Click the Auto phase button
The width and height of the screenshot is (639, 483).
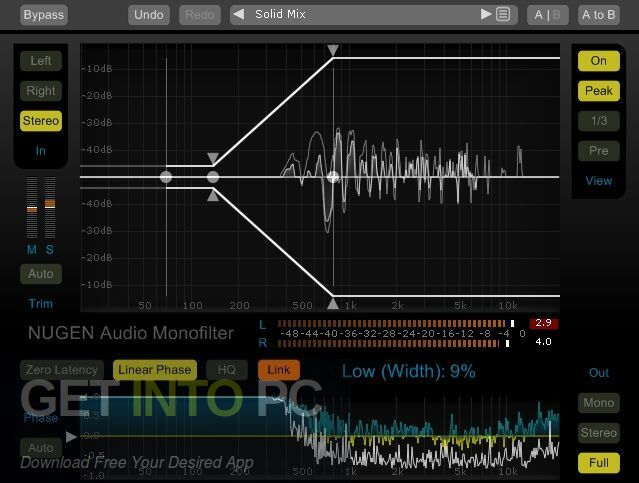pos(41,448)
